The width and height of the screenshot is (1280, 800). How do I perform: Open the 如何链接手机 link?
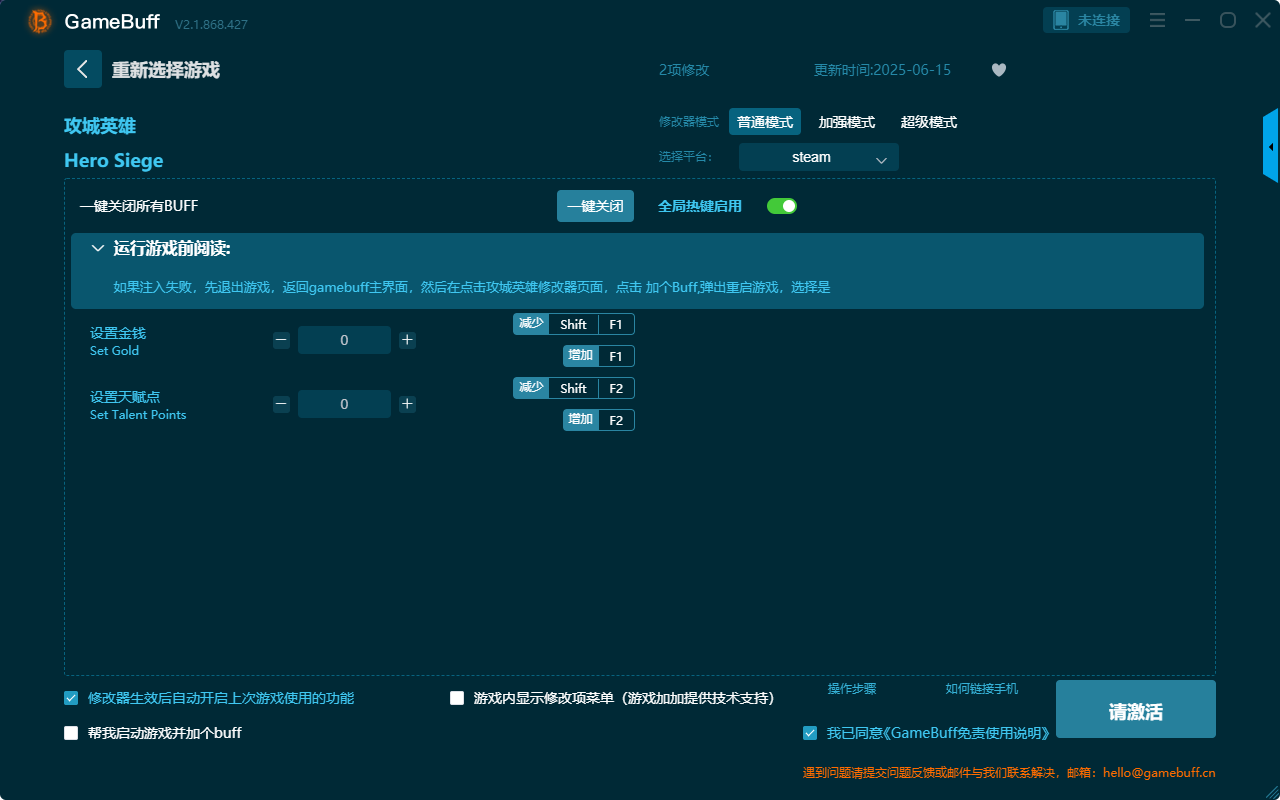tap(982, 689)
